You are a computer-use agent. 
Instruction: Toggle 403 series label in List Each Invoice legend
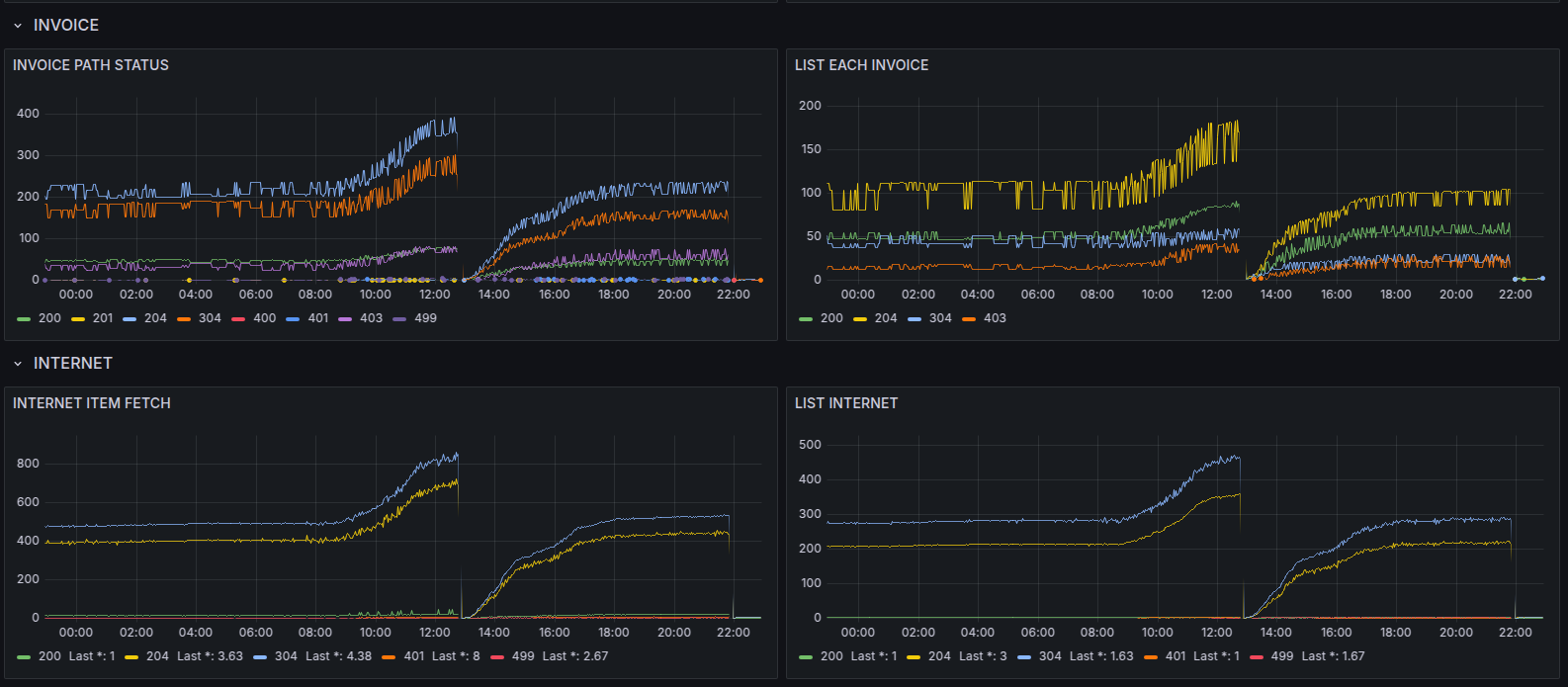pyautogui.click(x=995, y=318)
